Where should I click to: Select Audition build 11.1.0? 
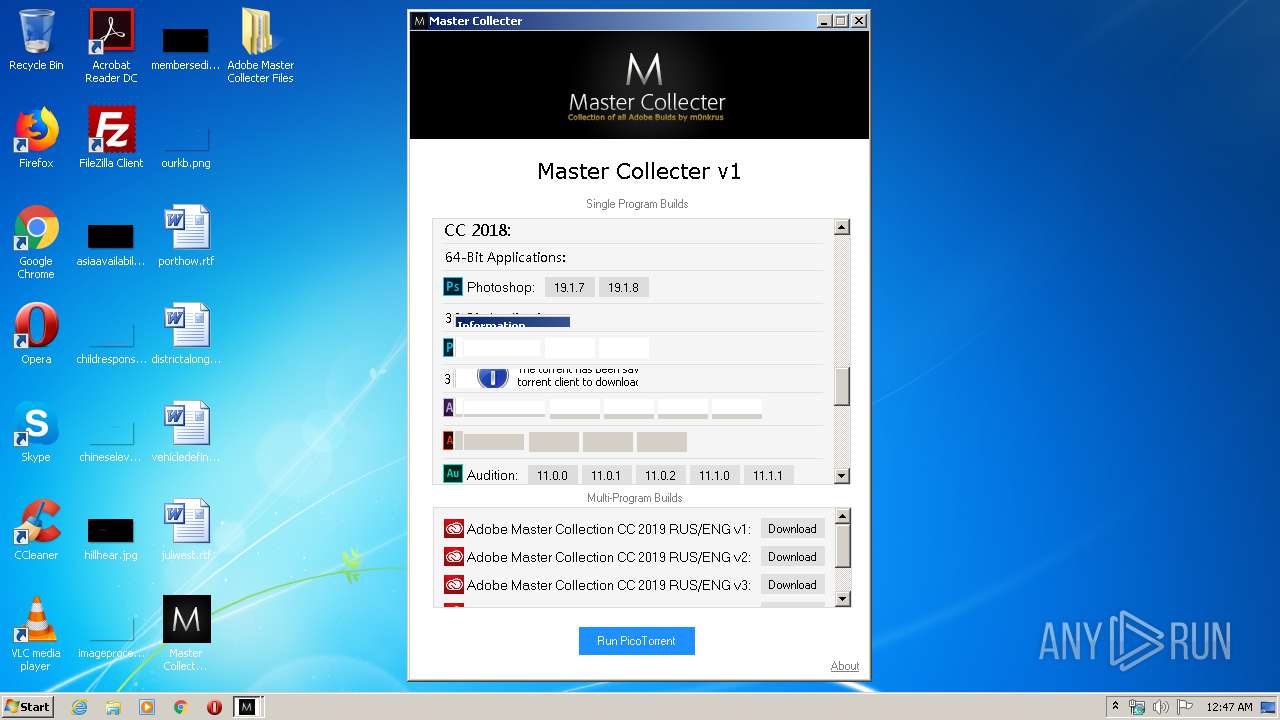[x=714, y=475]
